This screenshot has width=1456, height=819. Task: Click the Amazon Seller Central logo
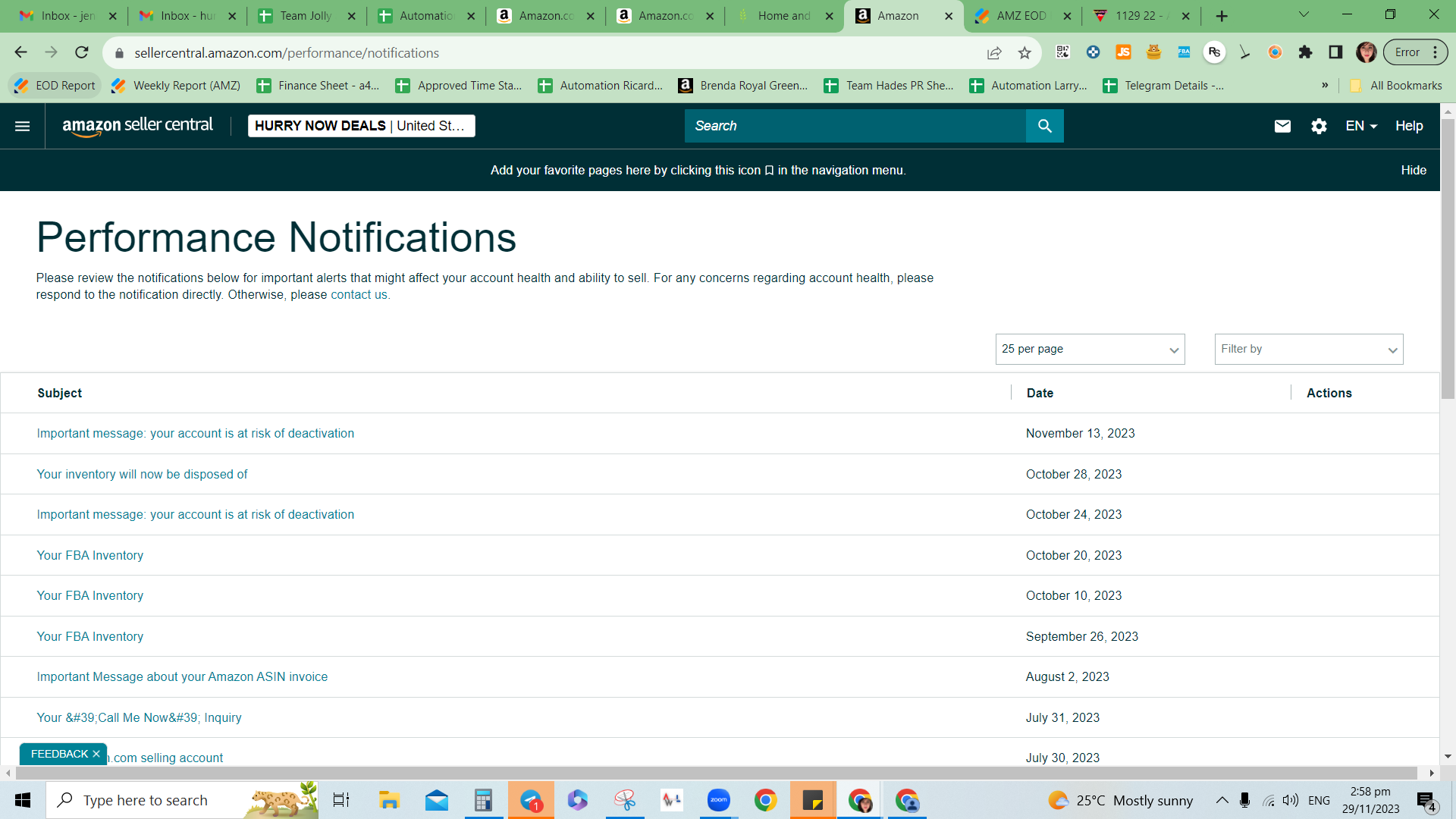(137, 126)
